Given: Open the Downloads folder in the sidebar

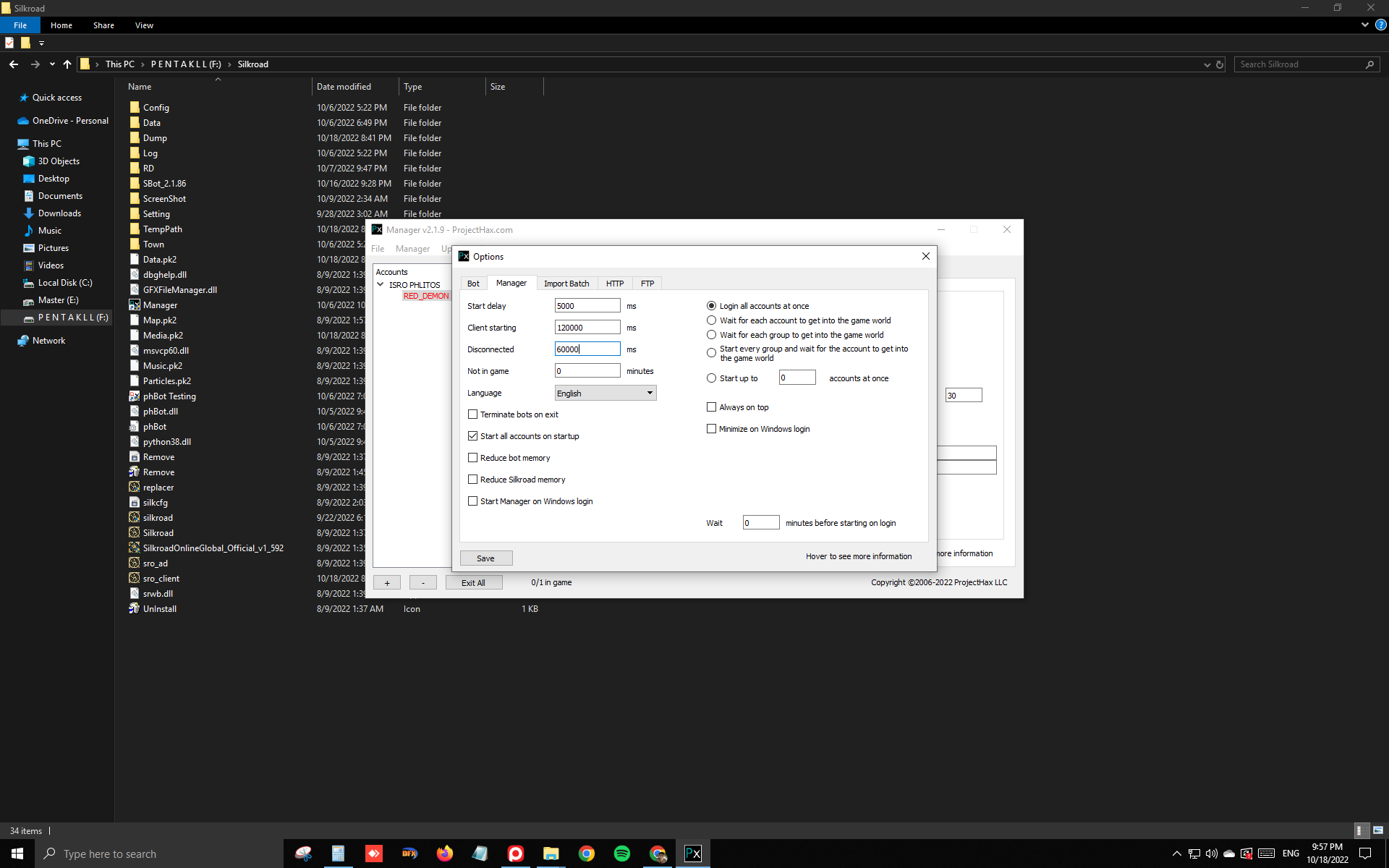Looking at the screenshot, I should [59, 213].
